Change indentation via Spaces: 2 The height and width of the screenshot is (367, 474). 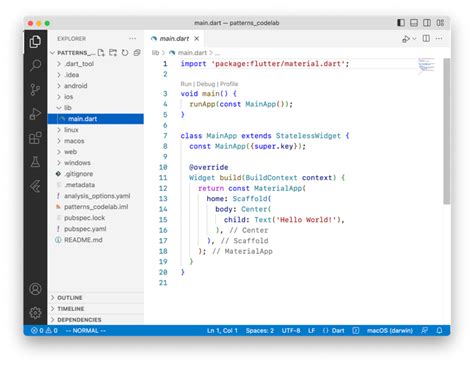[260, 330]
